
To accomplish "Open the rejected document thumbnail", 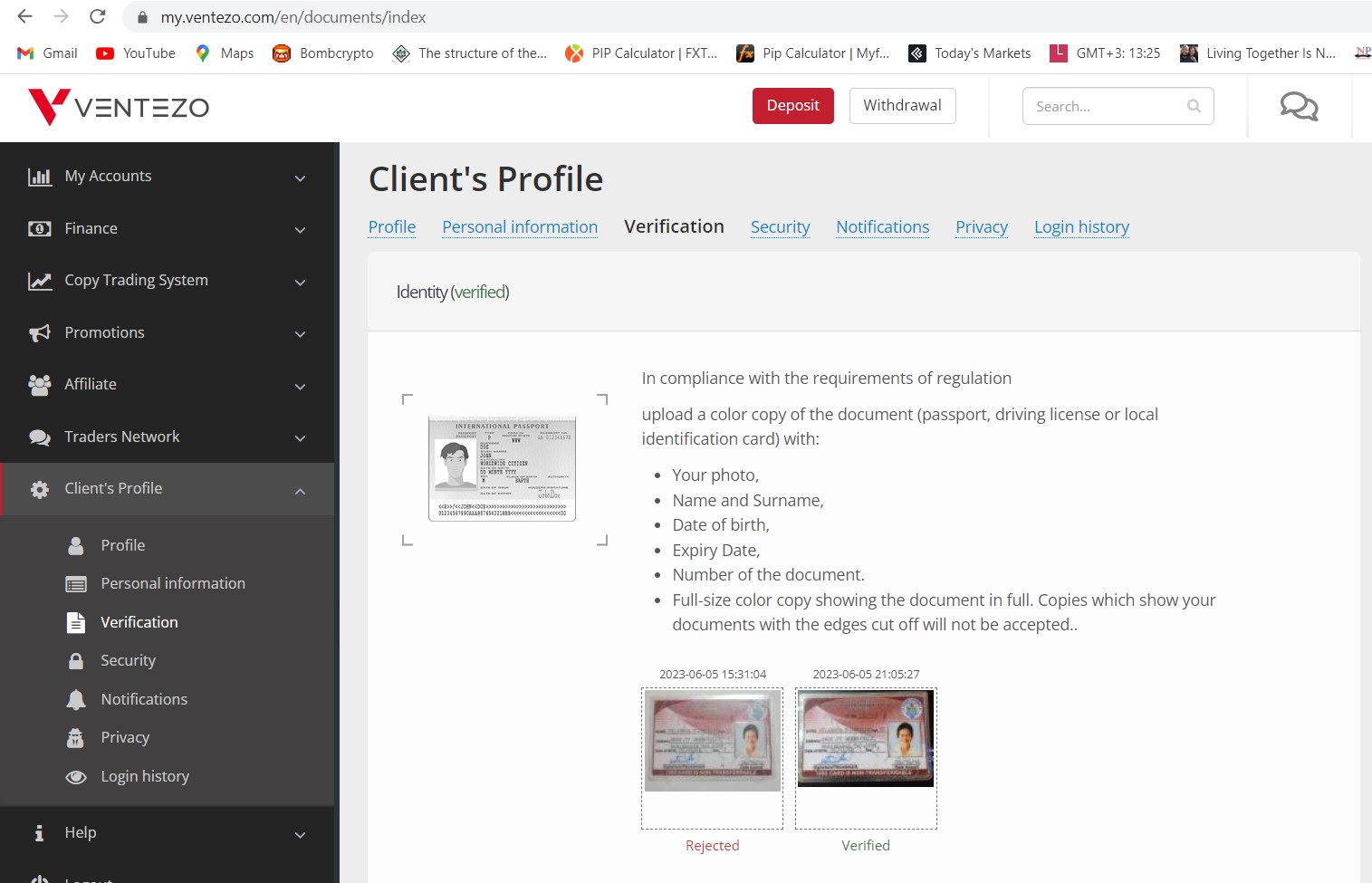I will [712, 741].
